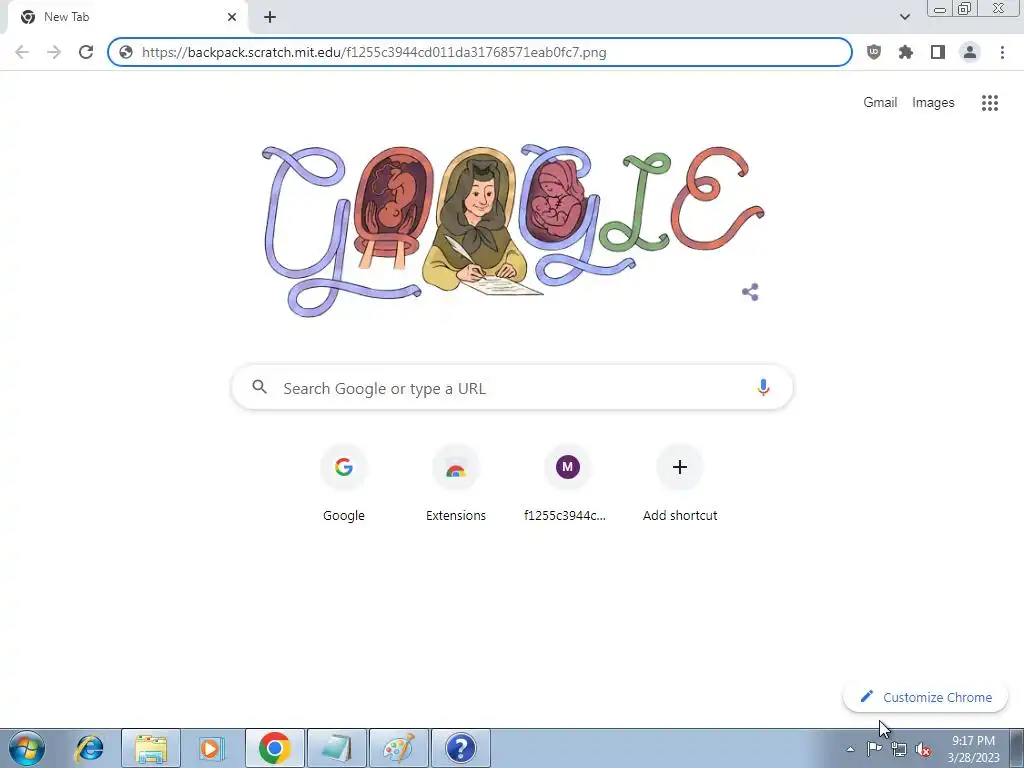Click the muted volume tray icon
Screen dimensions: 1024x768
(923, 749)
